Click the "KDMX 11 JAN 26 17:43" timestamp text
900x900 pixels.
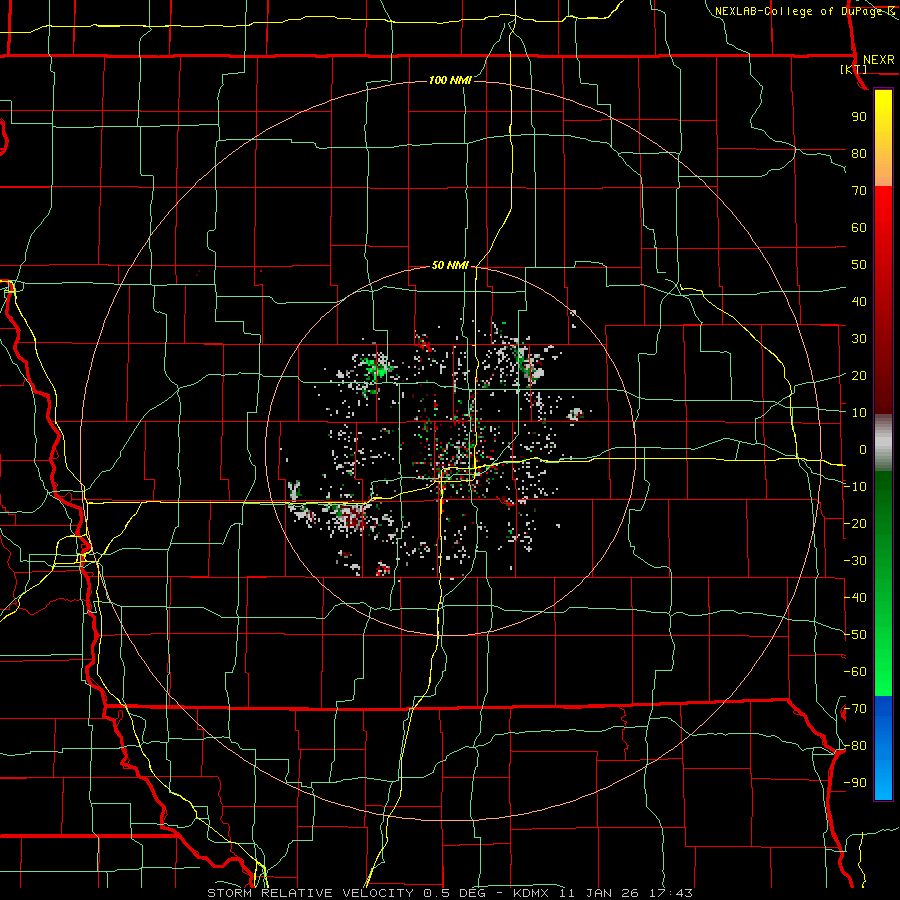pos(603,893)
